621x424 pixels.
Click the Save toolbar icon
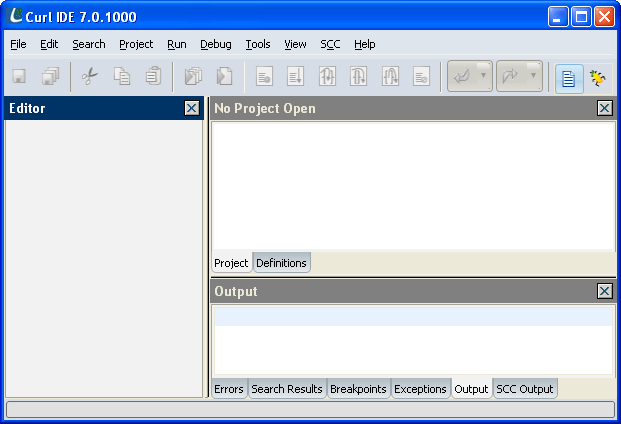pos(19,77)
